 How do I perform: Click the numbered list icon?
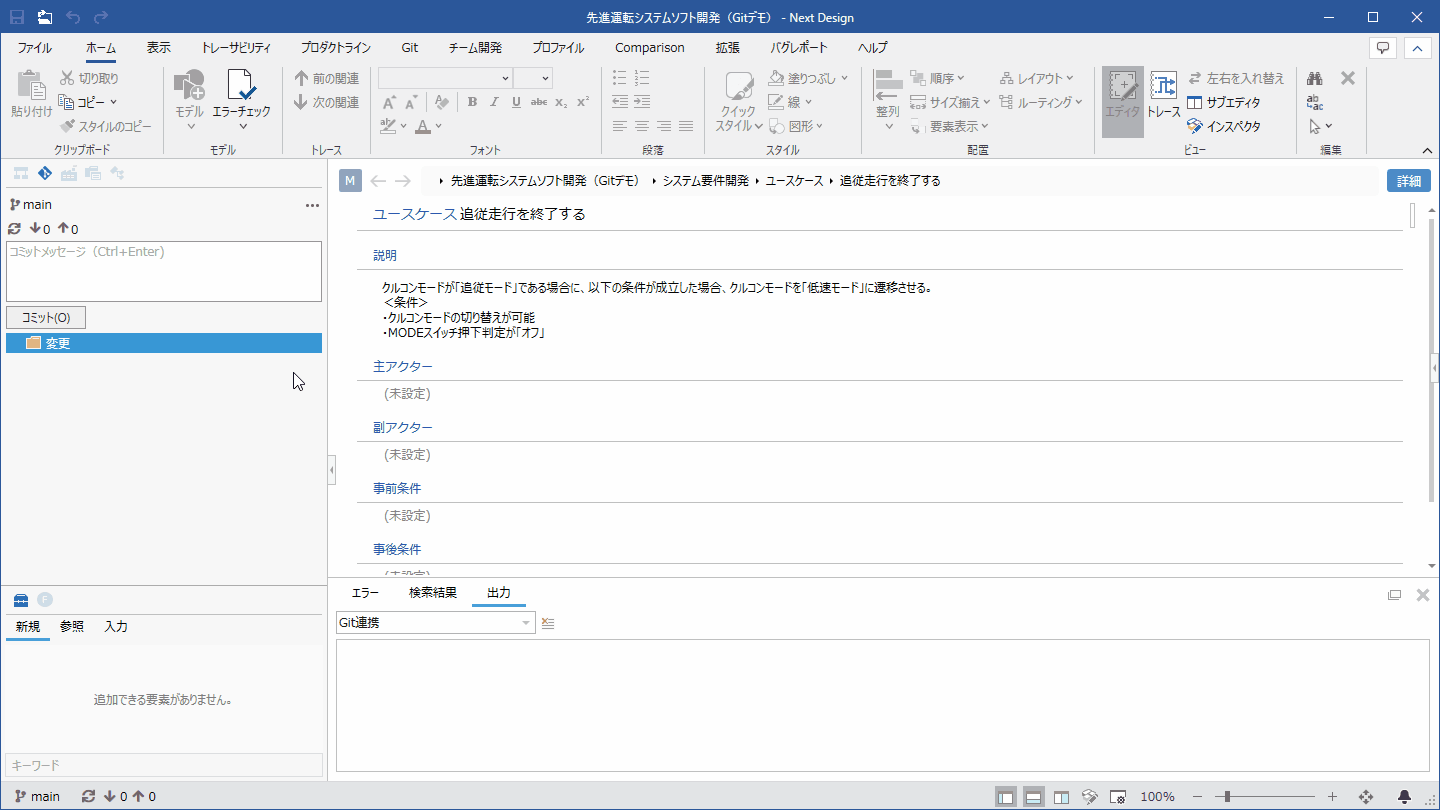point(642,78)
